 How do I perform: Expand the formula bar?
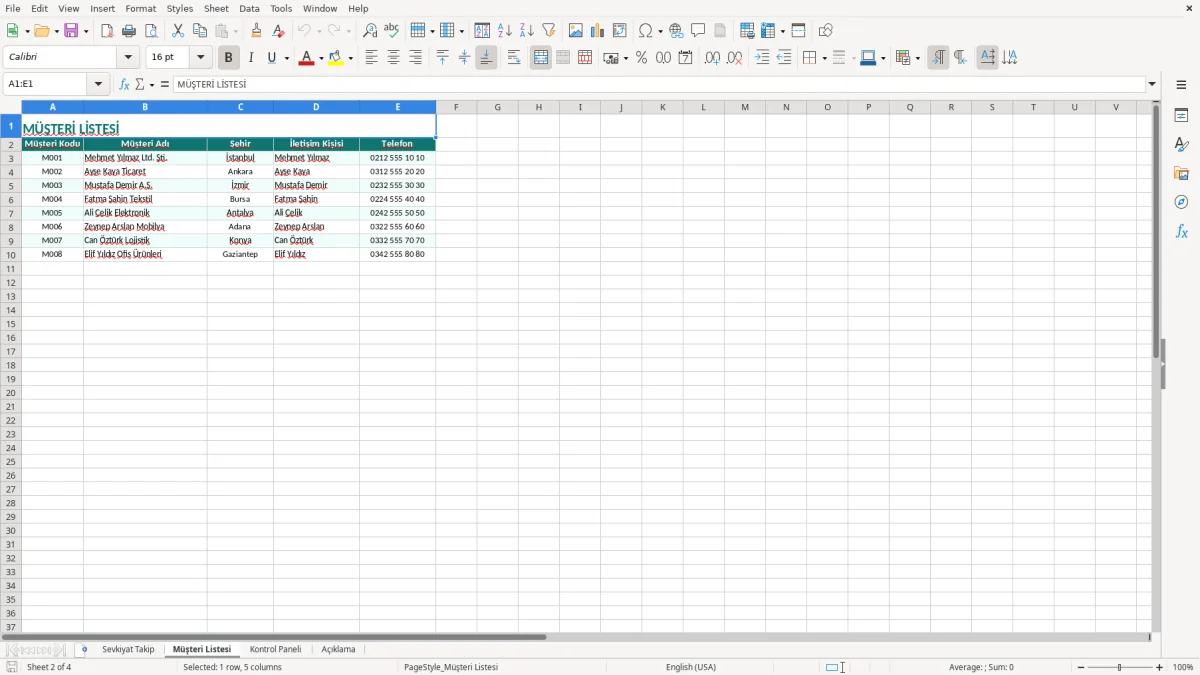click(x=1152, y=85)
